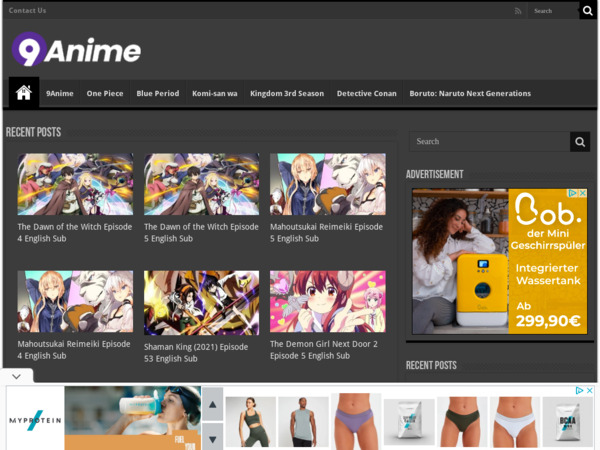Click the top bar Search field

pyautogui.click(x=553, y=11)
